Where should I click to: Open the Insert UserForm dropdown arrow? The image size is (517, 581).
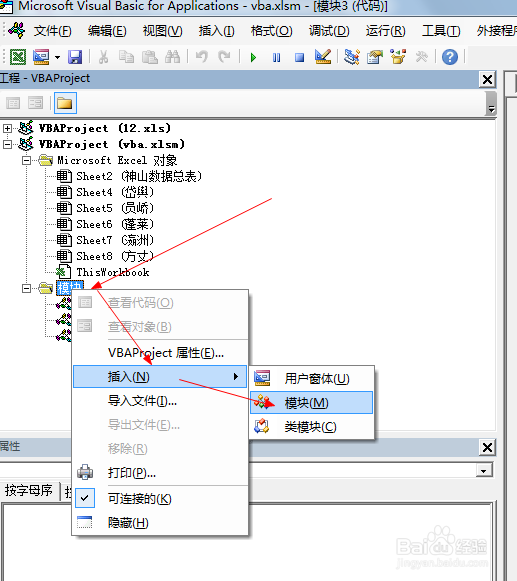coord(57,57)
